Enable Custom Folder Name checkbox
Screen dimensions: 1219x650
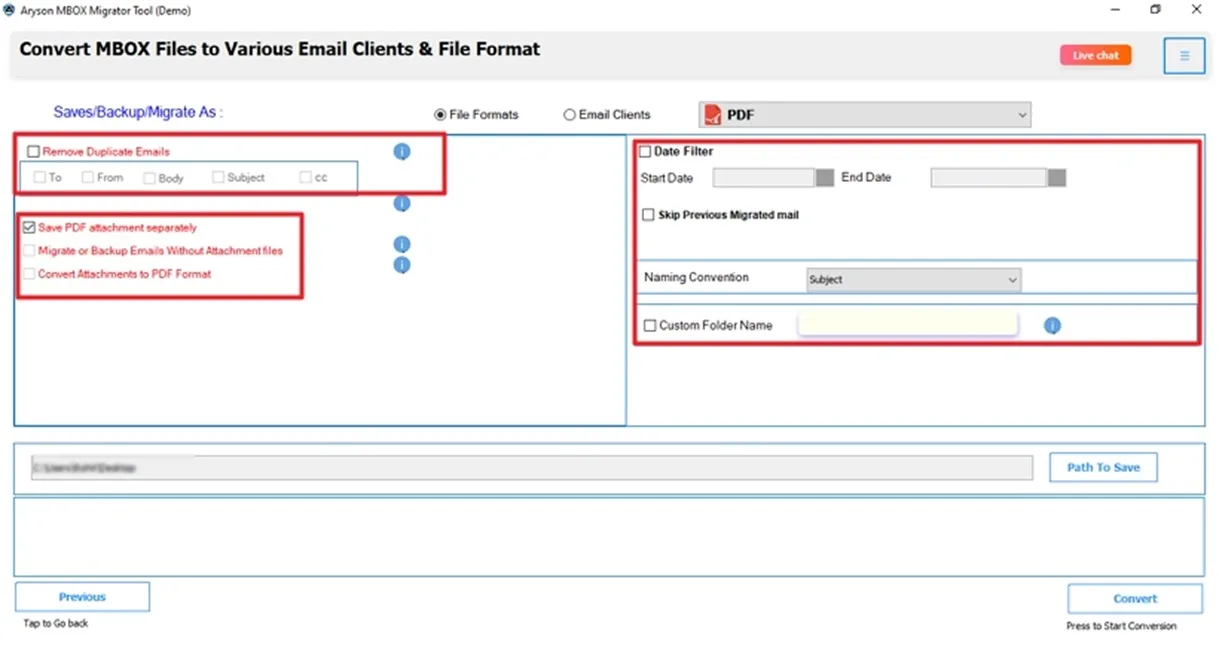point(650,326)
